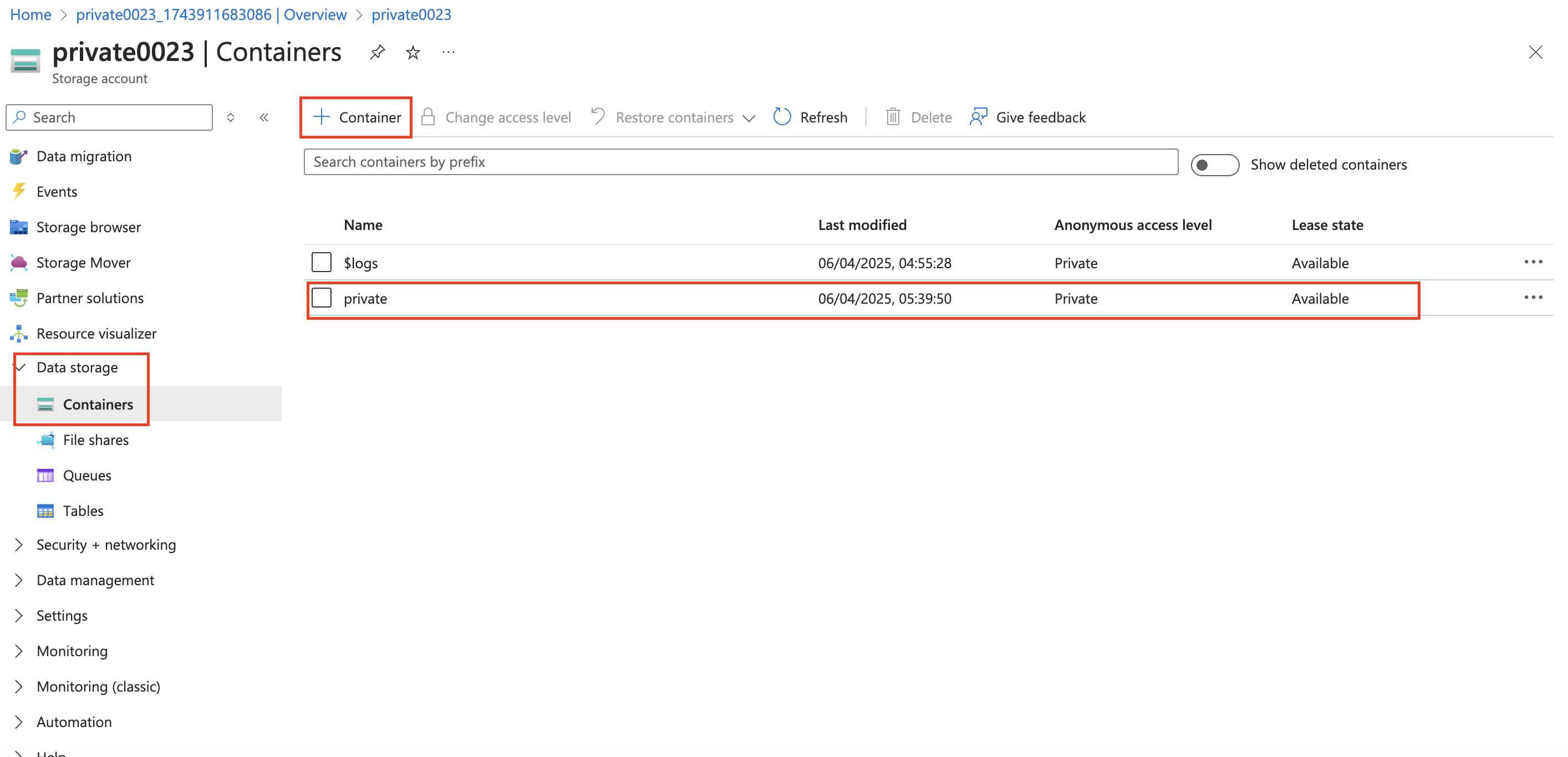Open the ellipsis menu for private row
1568x757 pixels.
(x=1533, y=297)
